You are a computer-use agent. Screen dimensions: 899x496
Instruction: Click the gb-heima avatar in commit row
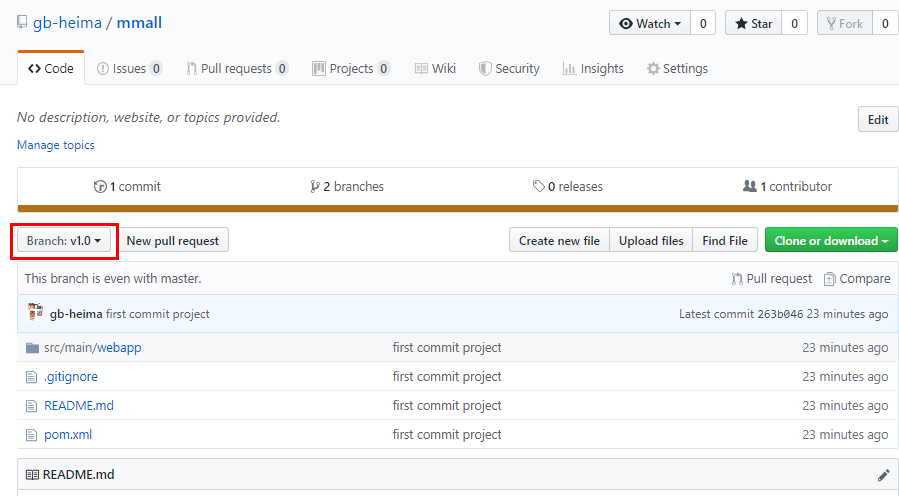click(36, 313)
